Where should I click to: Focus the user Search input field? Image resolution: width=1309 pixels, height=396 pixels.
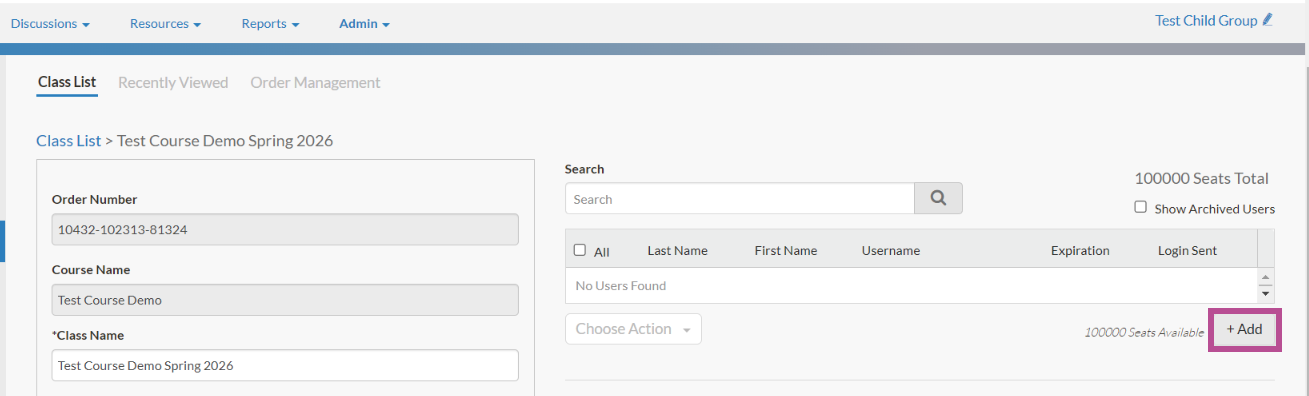click(740, 199)
